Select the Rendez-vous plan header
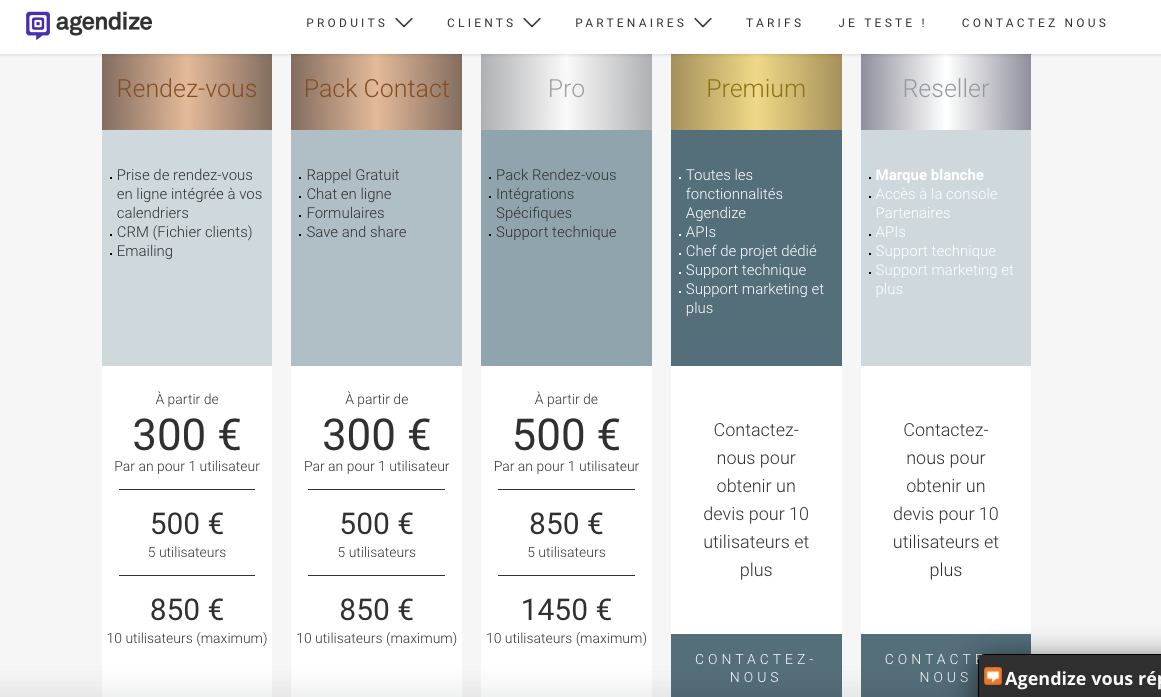The width and height of the screenshot is (1161, 697). point(187,90)
